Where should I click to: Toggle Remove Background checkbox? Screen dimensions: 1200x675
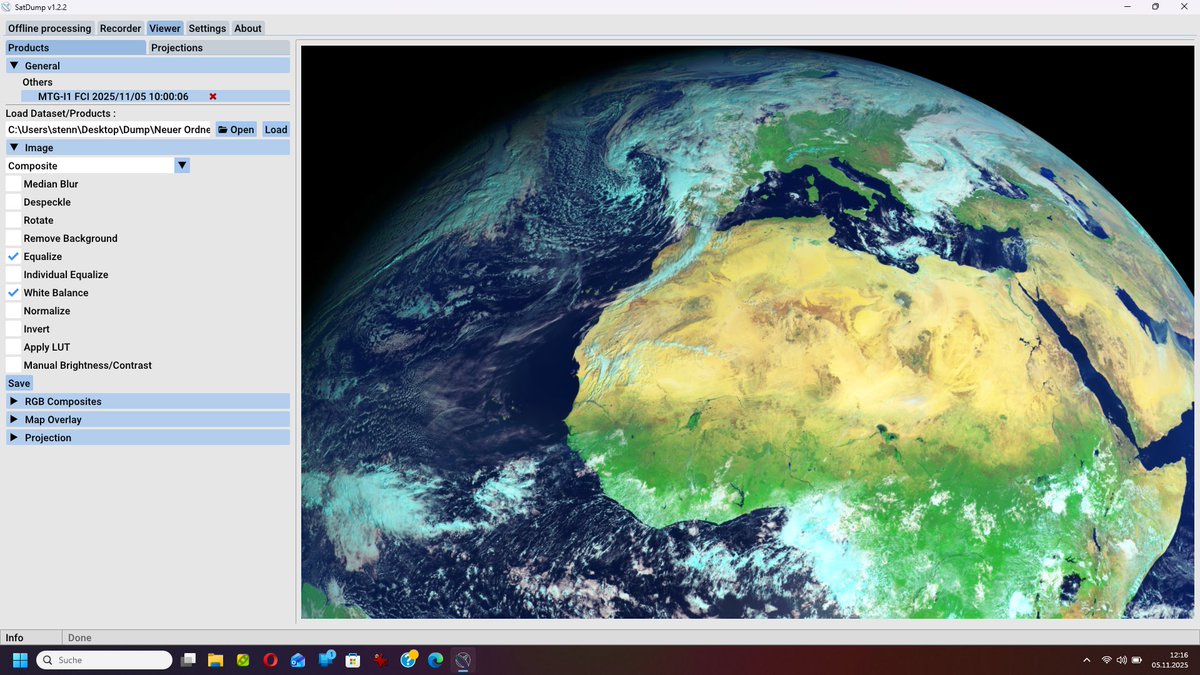coord(13,238)
